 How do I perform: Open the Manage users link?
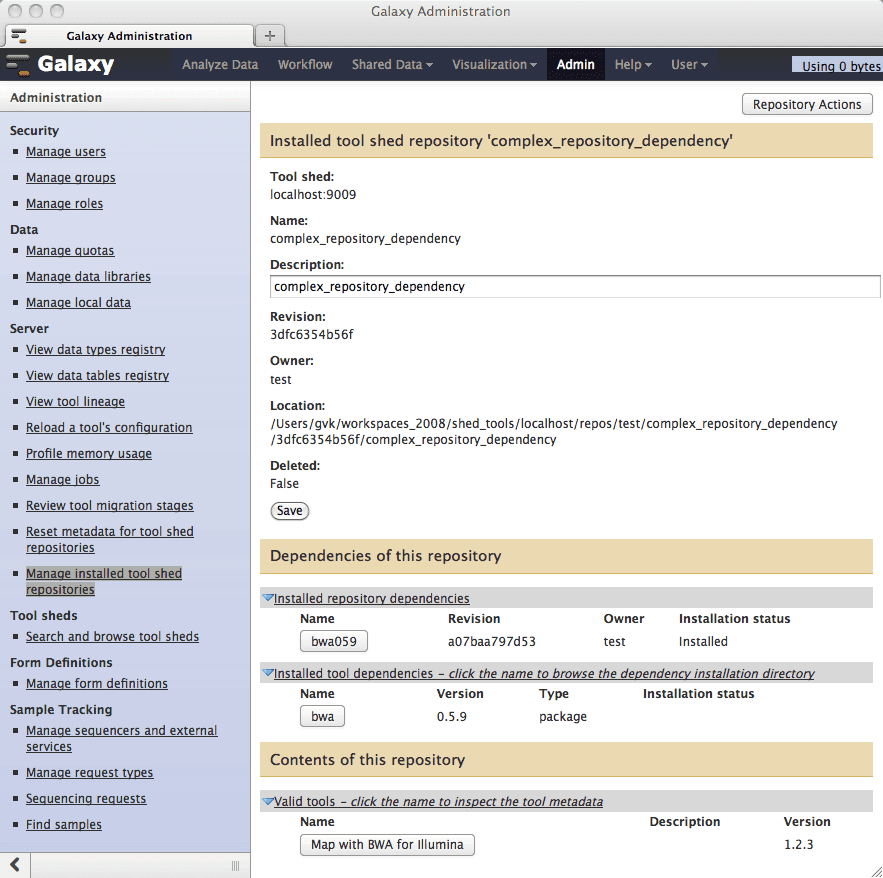tap(66, 152)
